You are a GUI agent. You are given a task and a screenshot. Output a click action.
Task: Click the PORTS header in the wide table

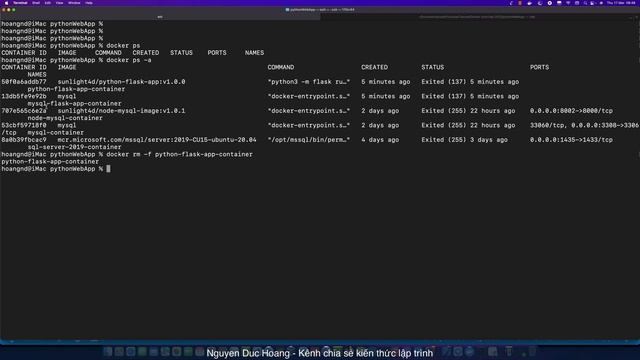[539, 67]
